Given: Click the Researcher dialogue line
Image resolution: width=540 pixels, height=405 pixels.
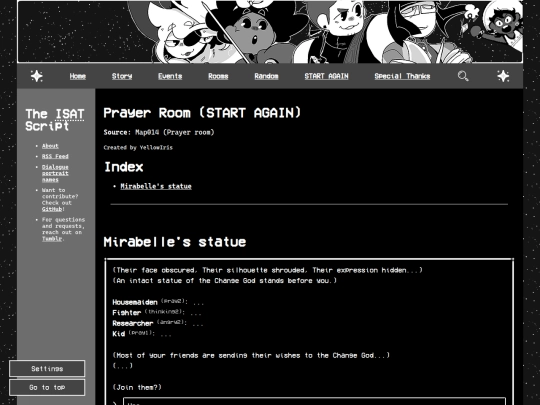Looking at the screenshot, I should tap(158, 323).
